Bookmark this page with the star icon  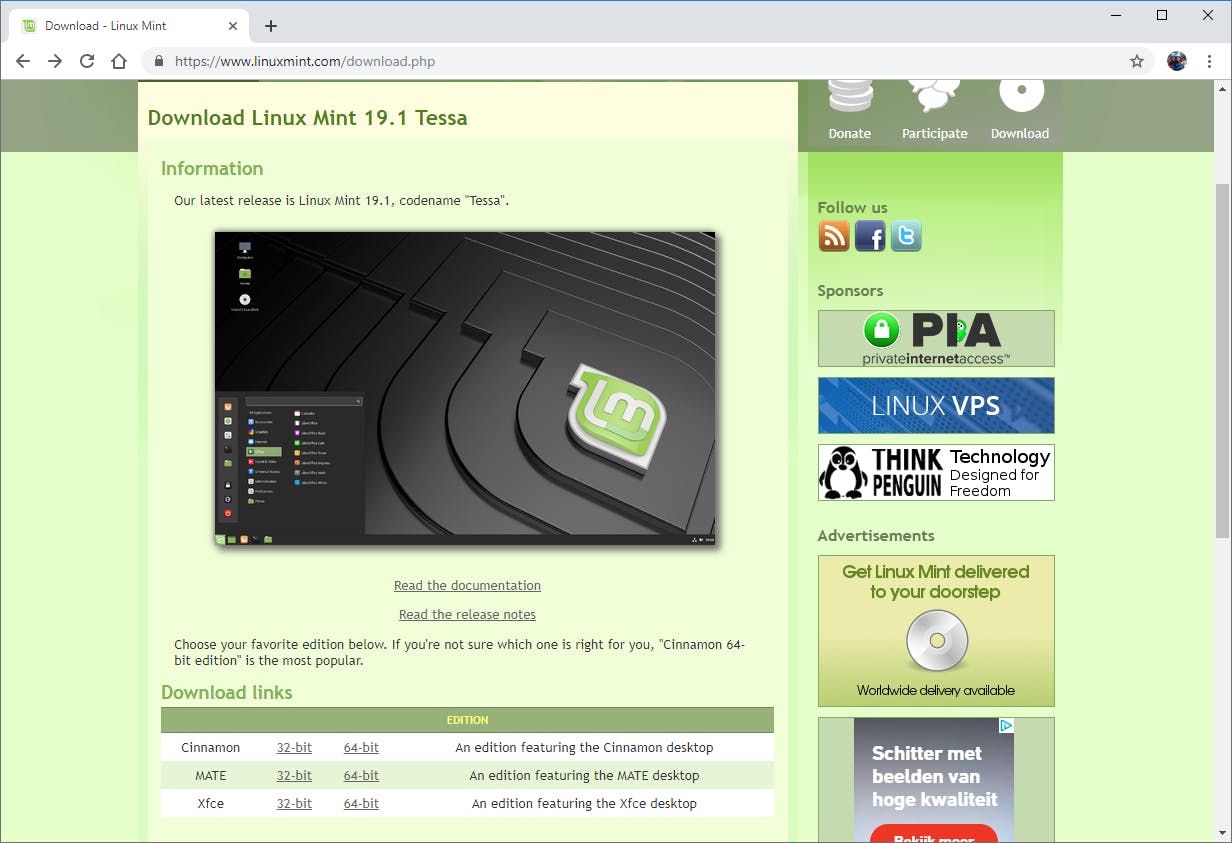tap(1137, 61)
